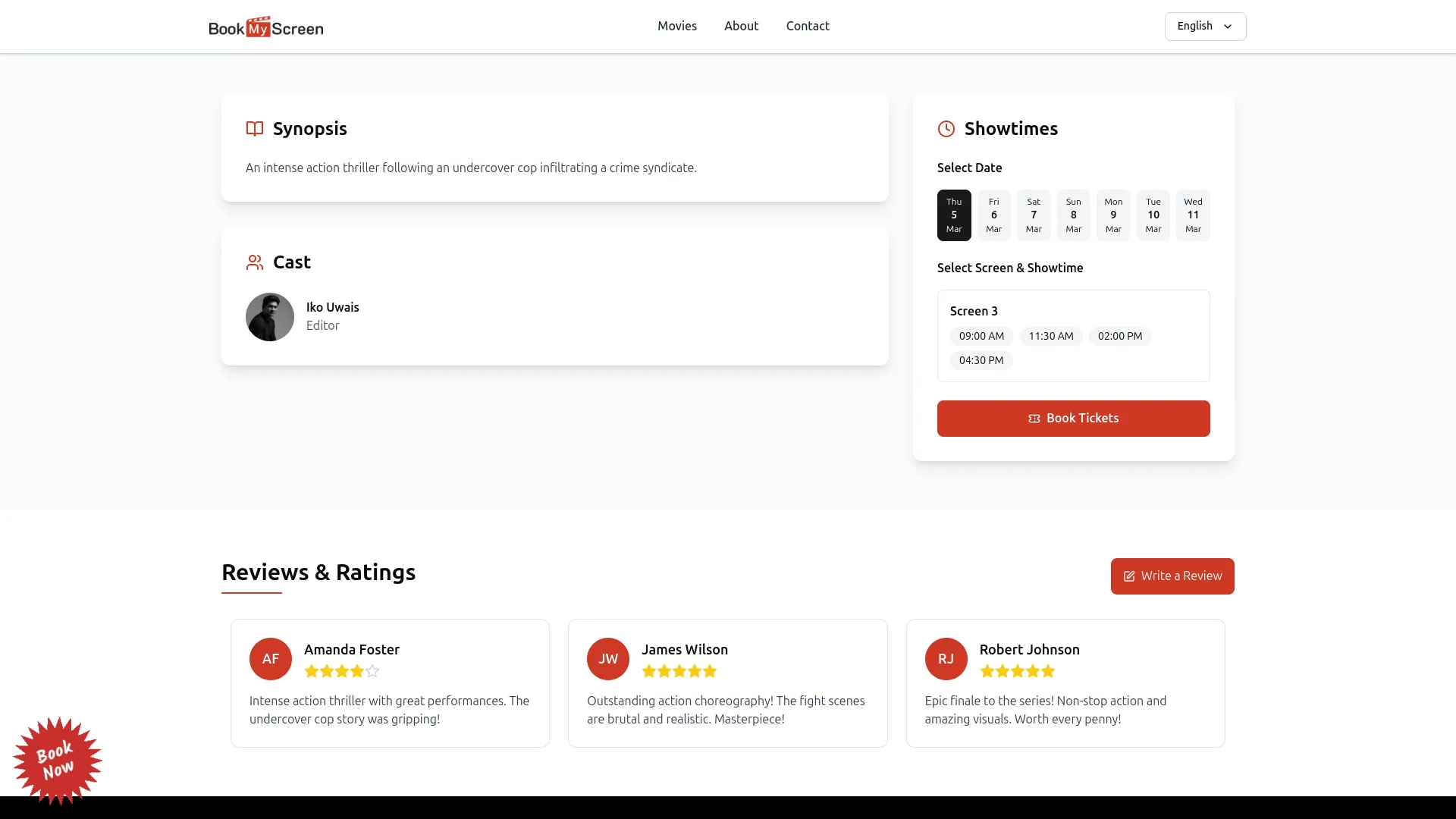
Task: Click Amanda Foster's AF avatar circle
Action: click(270, 659)
